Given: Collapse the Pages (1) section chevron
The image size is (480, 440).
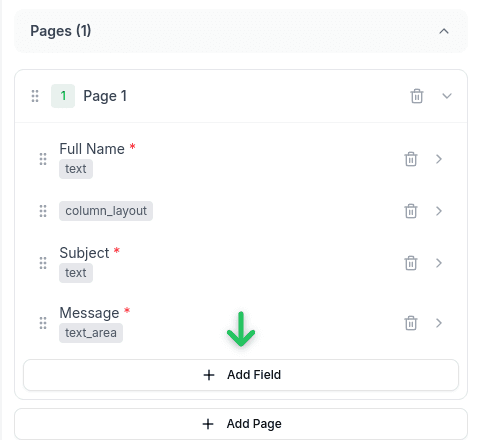Looking at the screenshot, I should [444, 31].
